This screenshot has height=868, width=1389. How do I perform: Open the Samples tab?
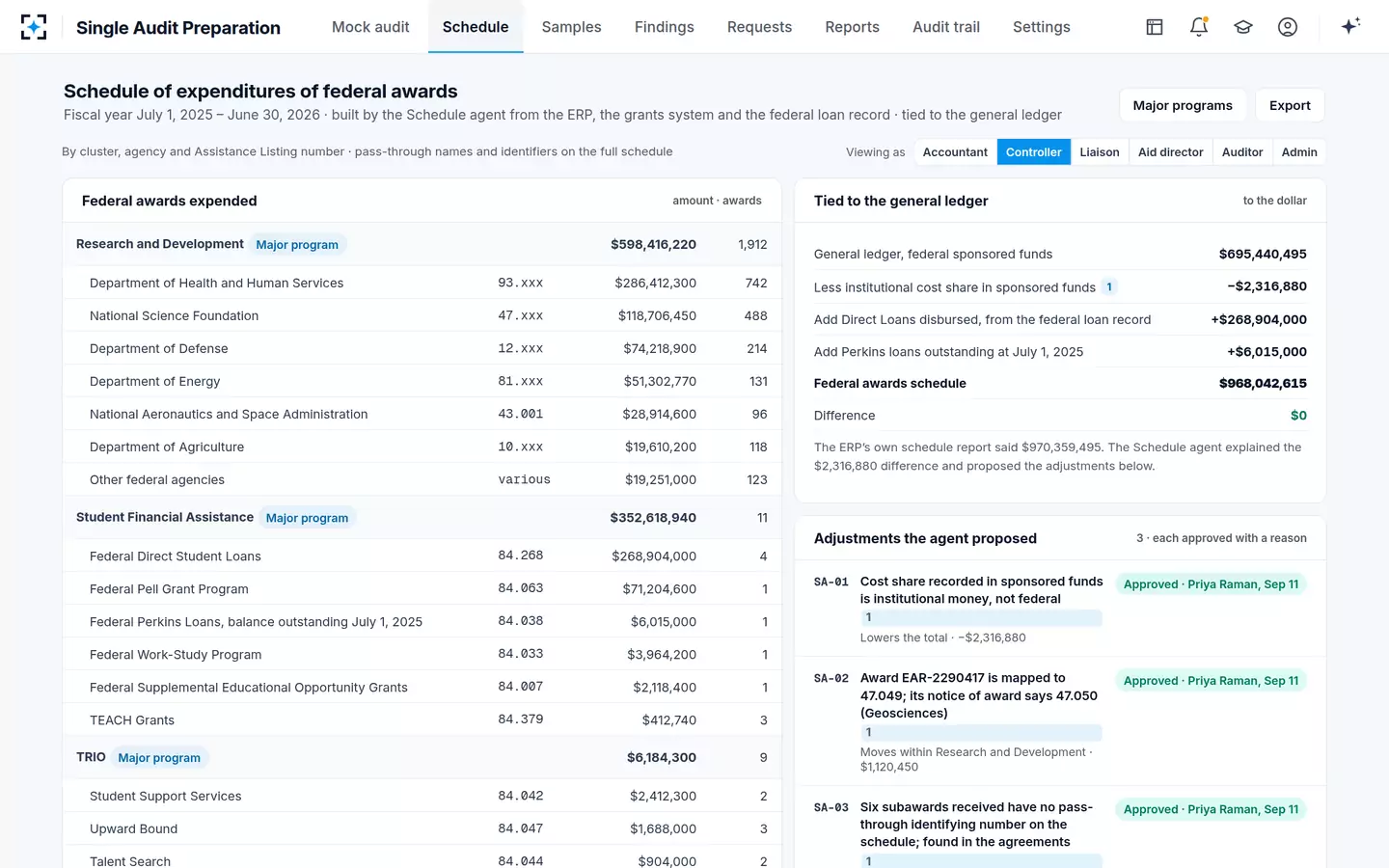click(x=571, y=27)
